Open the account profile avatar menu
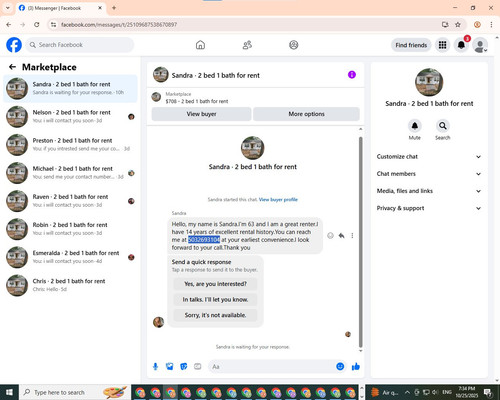This screenshot has width=500, height=400. click(x=480, y=45)
